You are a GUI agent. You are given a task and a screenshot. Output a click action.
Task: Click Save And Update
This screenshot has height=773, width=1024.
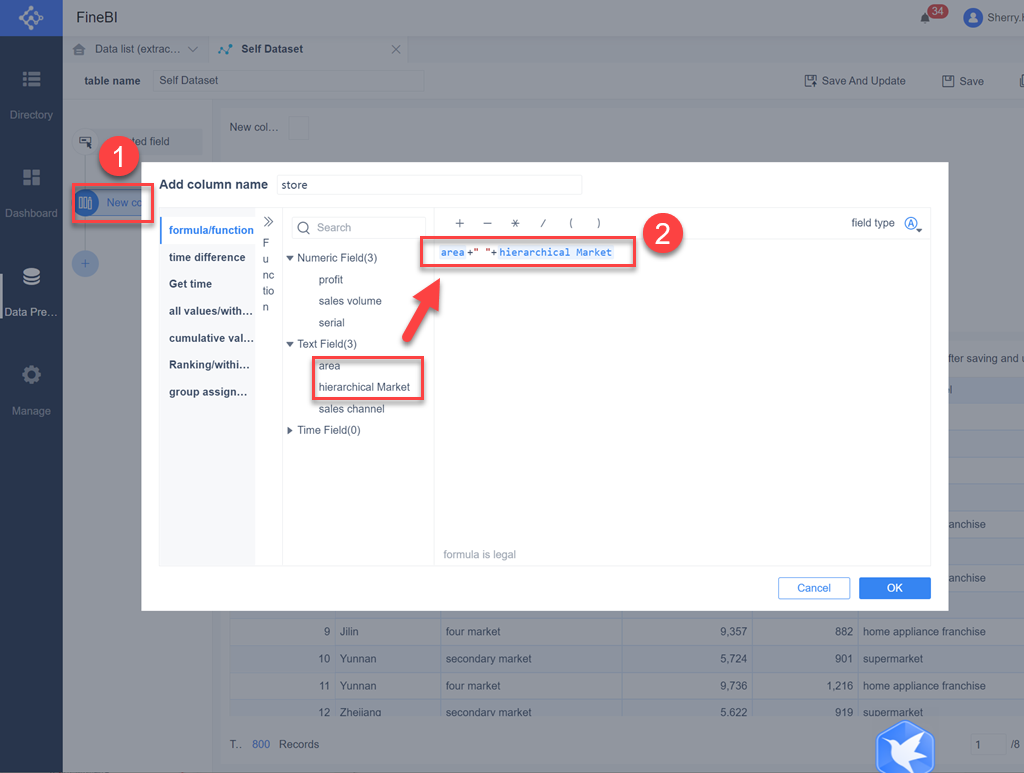(x=855, y=81)
